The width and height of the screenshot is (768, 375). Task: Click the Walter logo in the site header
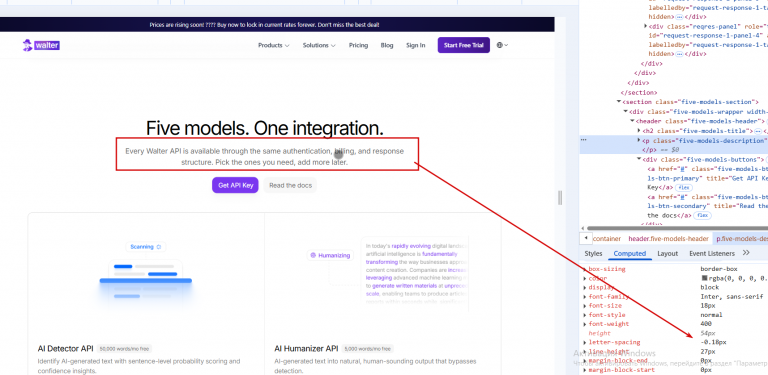pyautogui.click(x=41, y=46)
